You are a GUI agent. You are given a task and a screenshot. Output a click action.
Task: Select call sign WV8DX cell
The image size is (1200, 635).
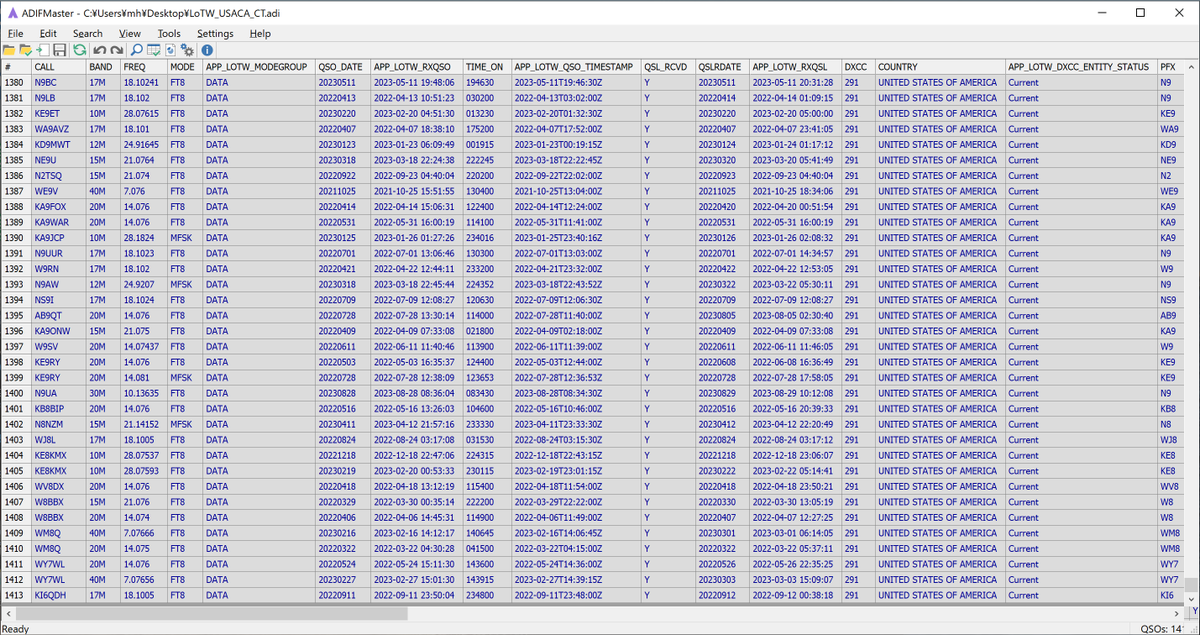(x=58, y=488)
